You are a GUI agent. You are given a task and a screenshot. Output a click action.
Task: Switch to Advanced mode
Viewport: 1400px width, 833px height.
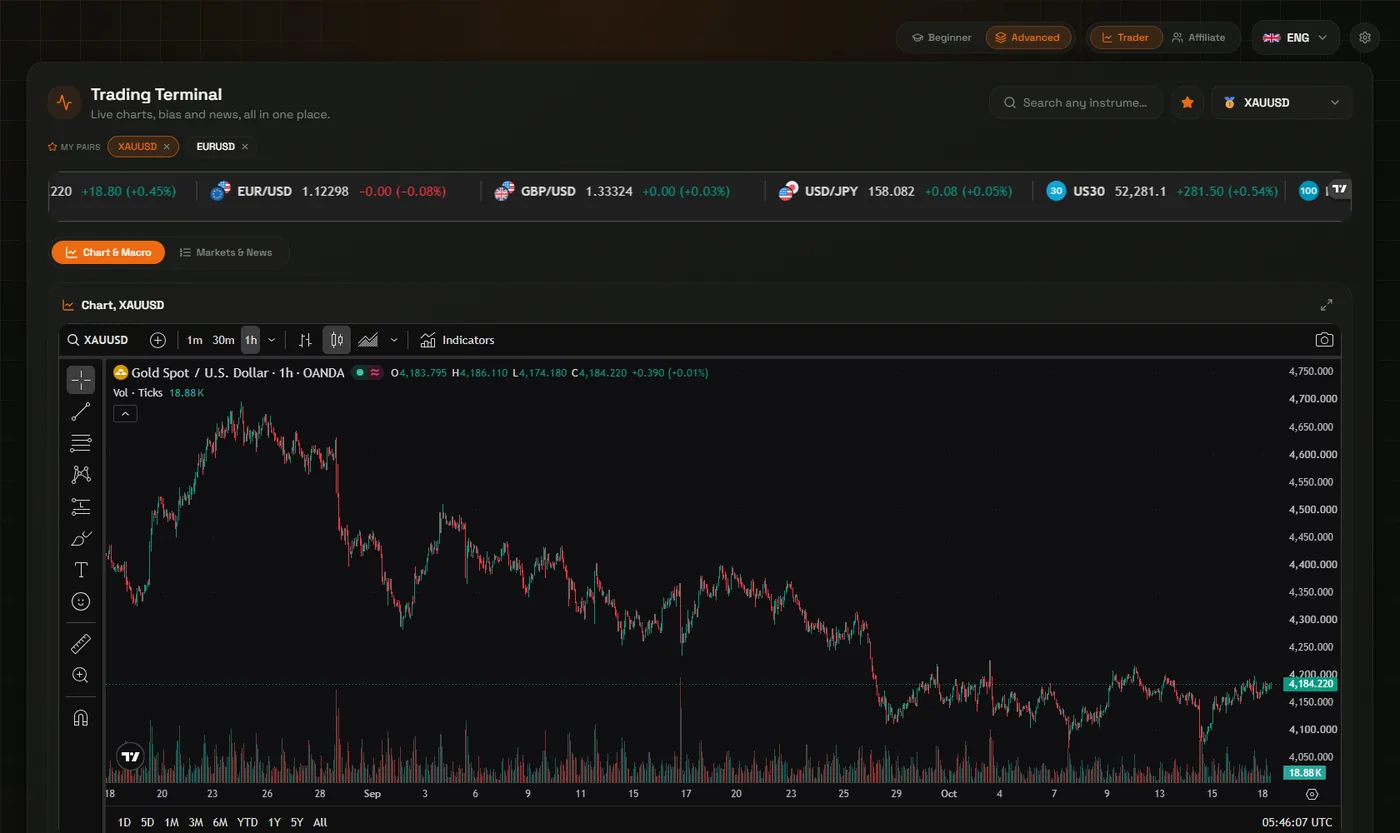click(x=1028, y=38)
